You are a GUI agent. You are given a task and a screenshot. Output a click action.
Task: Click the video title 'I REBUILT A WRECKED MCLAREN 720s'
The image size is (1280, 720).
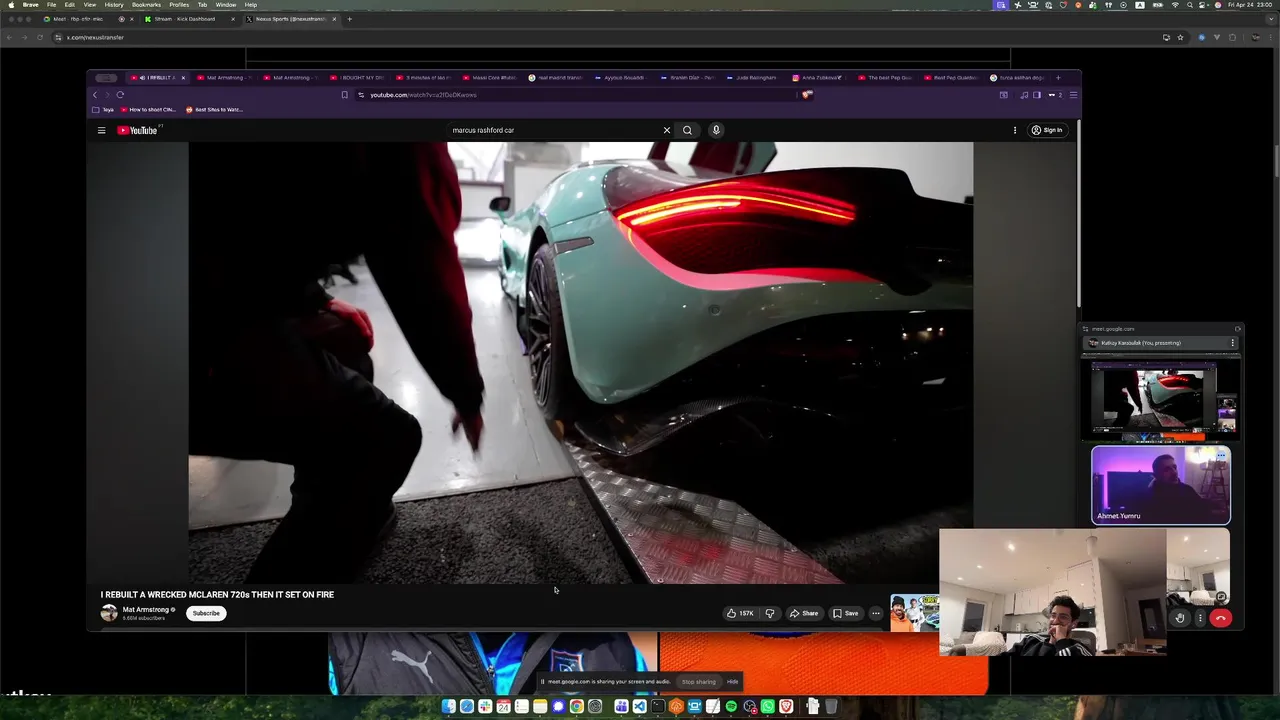coord(217,594)
